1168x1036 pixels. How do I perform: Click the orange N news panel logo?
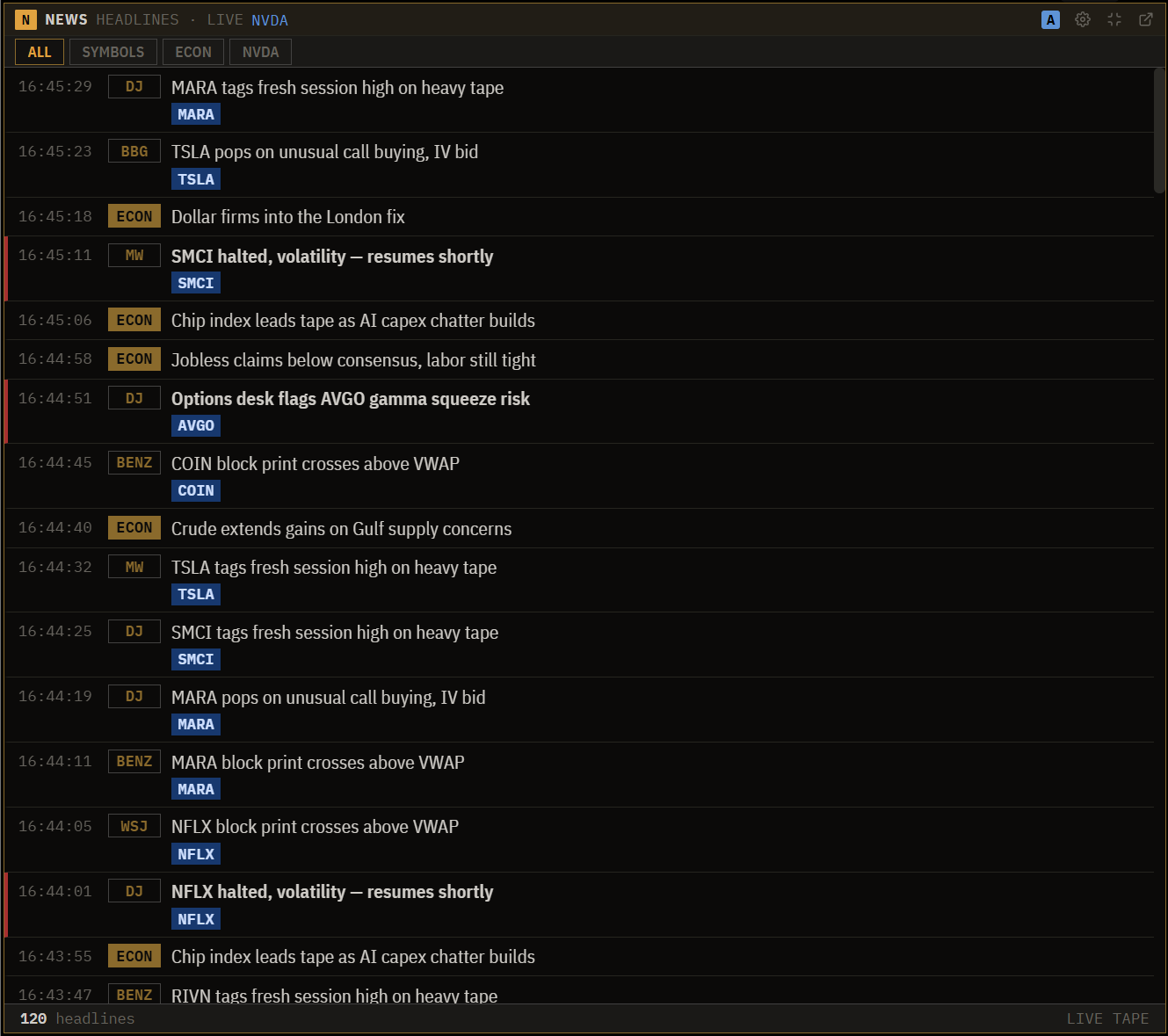click(x=25, y=19)
